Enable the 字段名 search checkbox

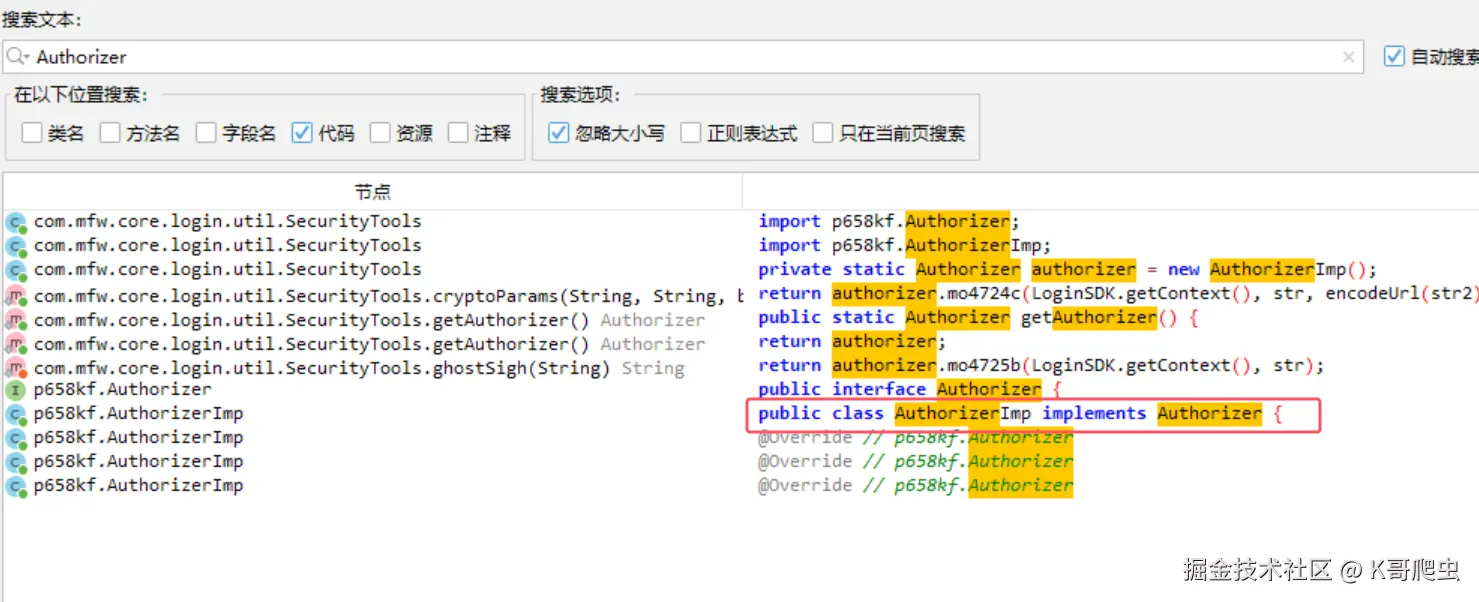(x=206, y=133)
